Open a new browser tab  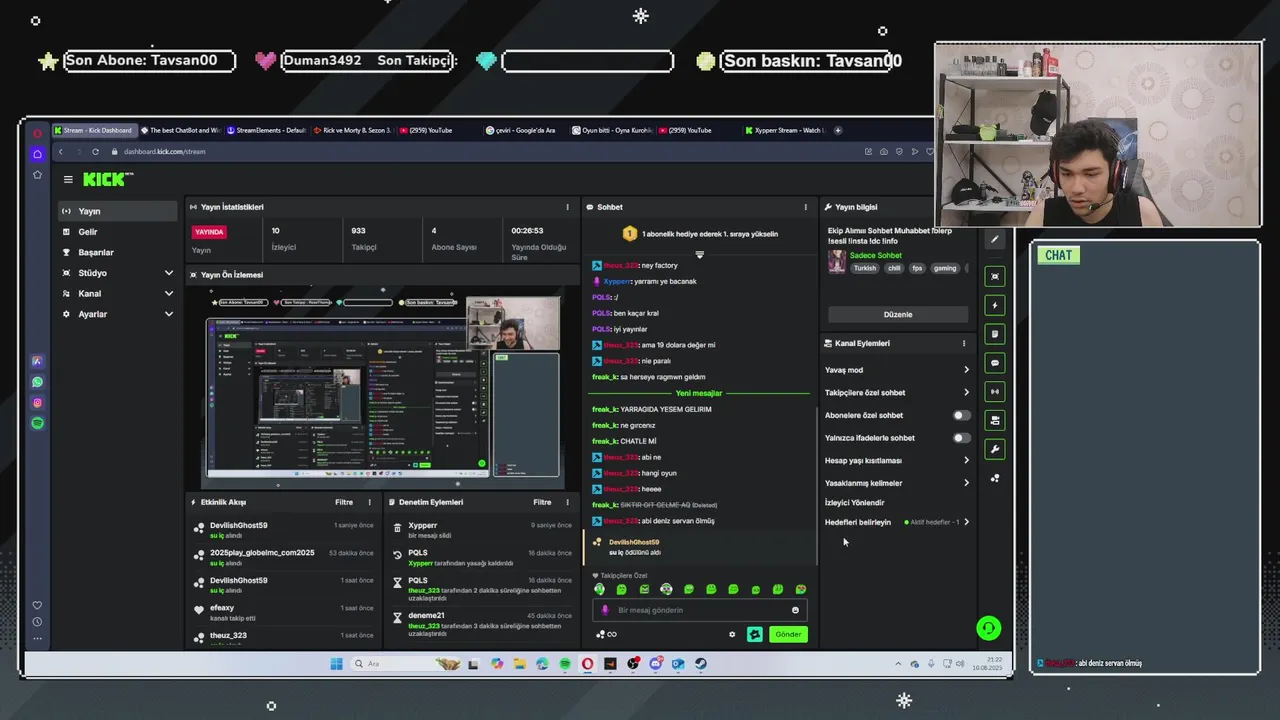(838, 130)
